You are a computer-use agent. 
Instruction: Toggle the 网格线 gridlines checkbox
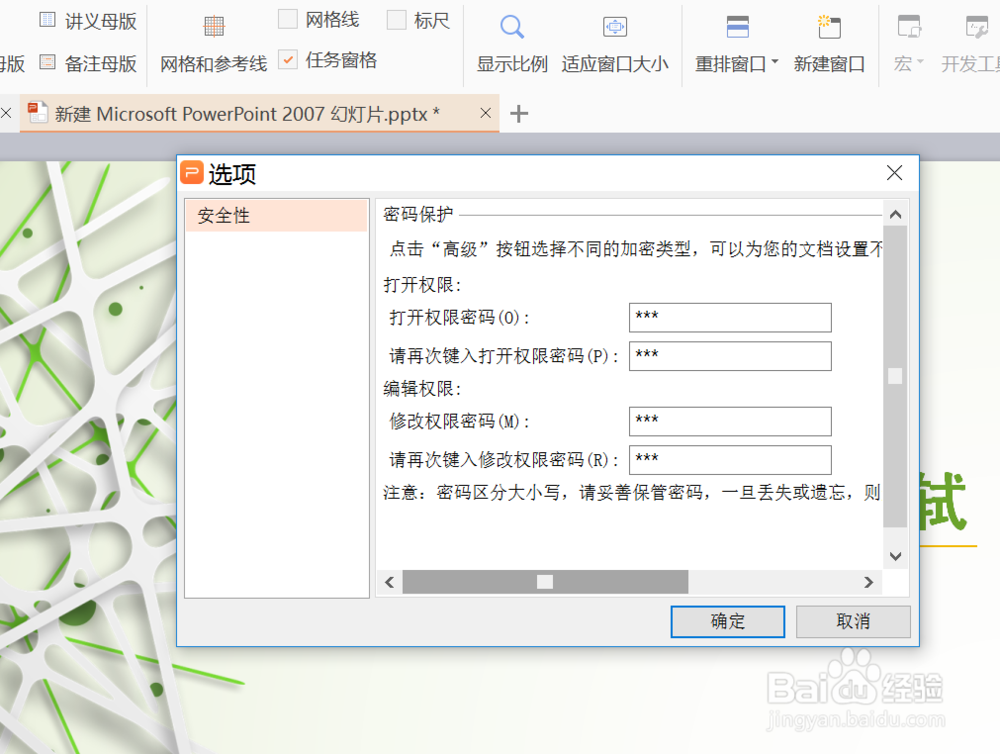tap(289, 18)
